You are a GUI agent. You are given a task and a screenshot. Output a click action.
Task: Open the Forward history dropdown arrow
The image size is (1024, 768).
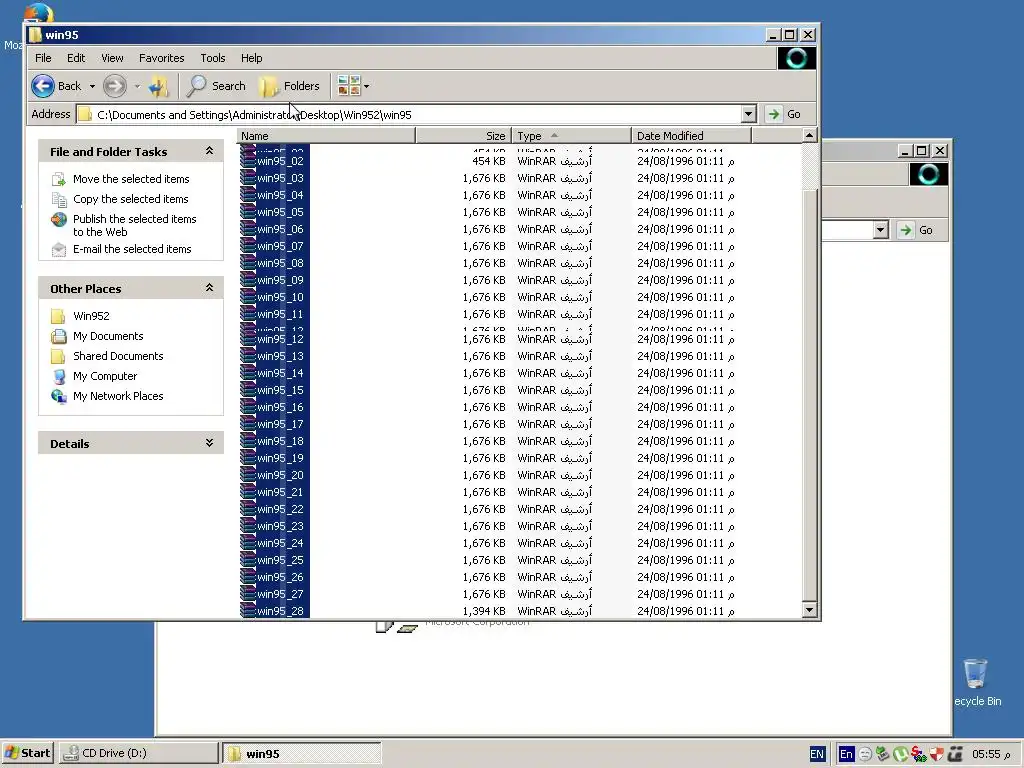[137, 86]
